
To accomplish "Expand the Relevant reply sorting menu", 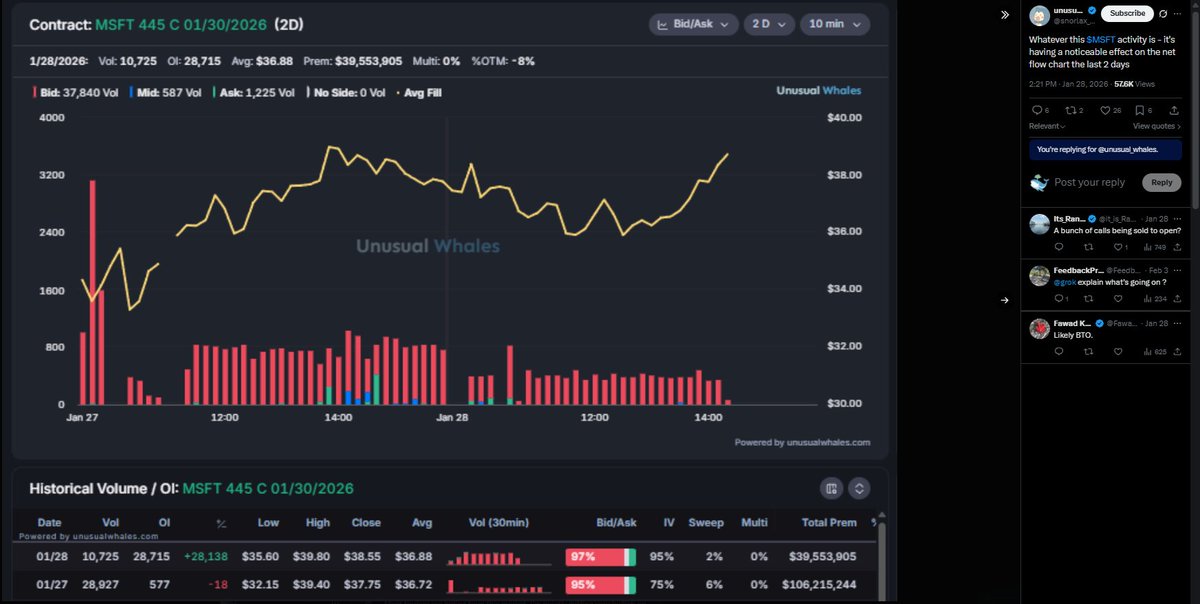I will 1047,127.
